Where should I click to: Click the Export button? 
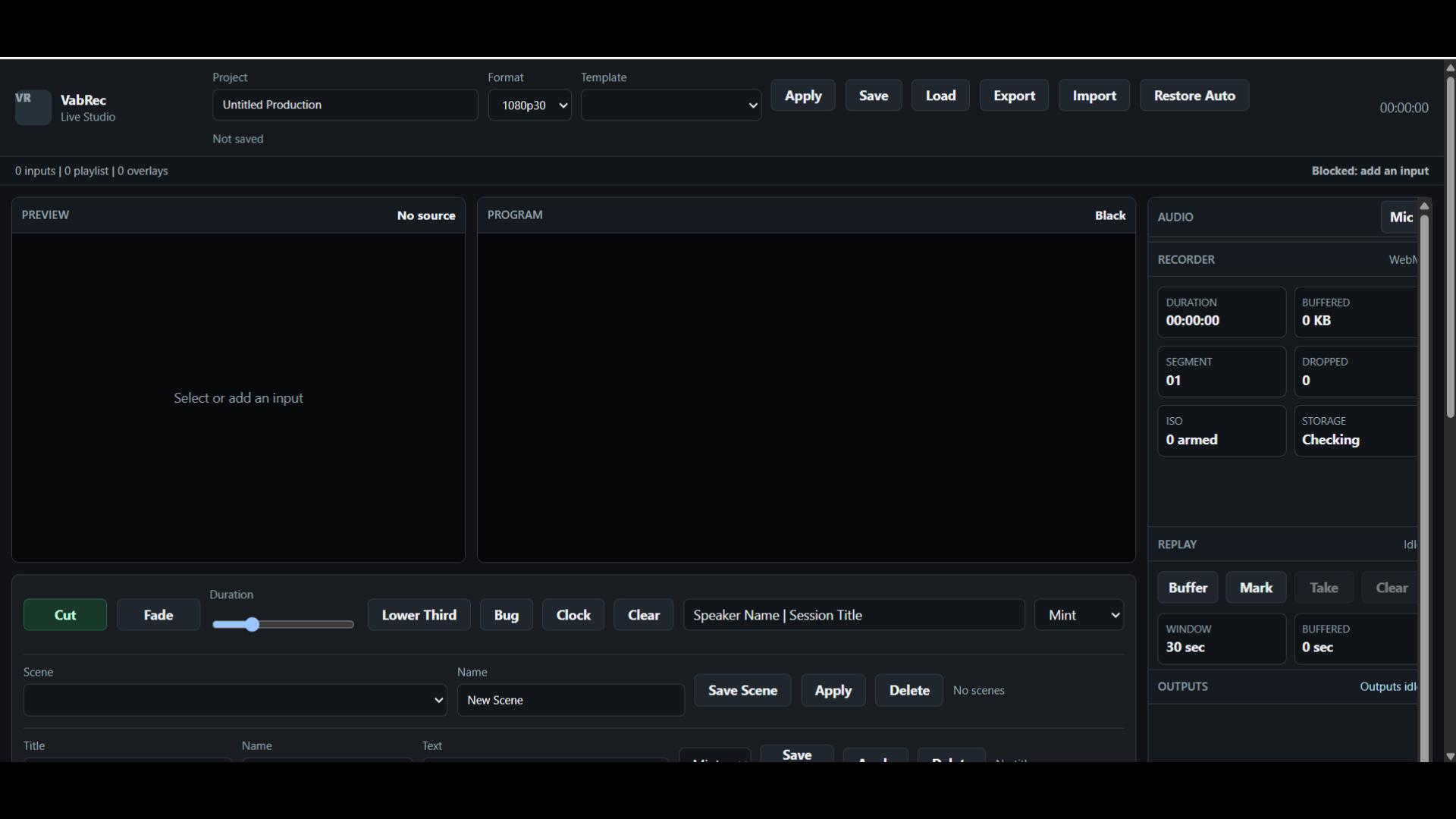click(1014, 96)
